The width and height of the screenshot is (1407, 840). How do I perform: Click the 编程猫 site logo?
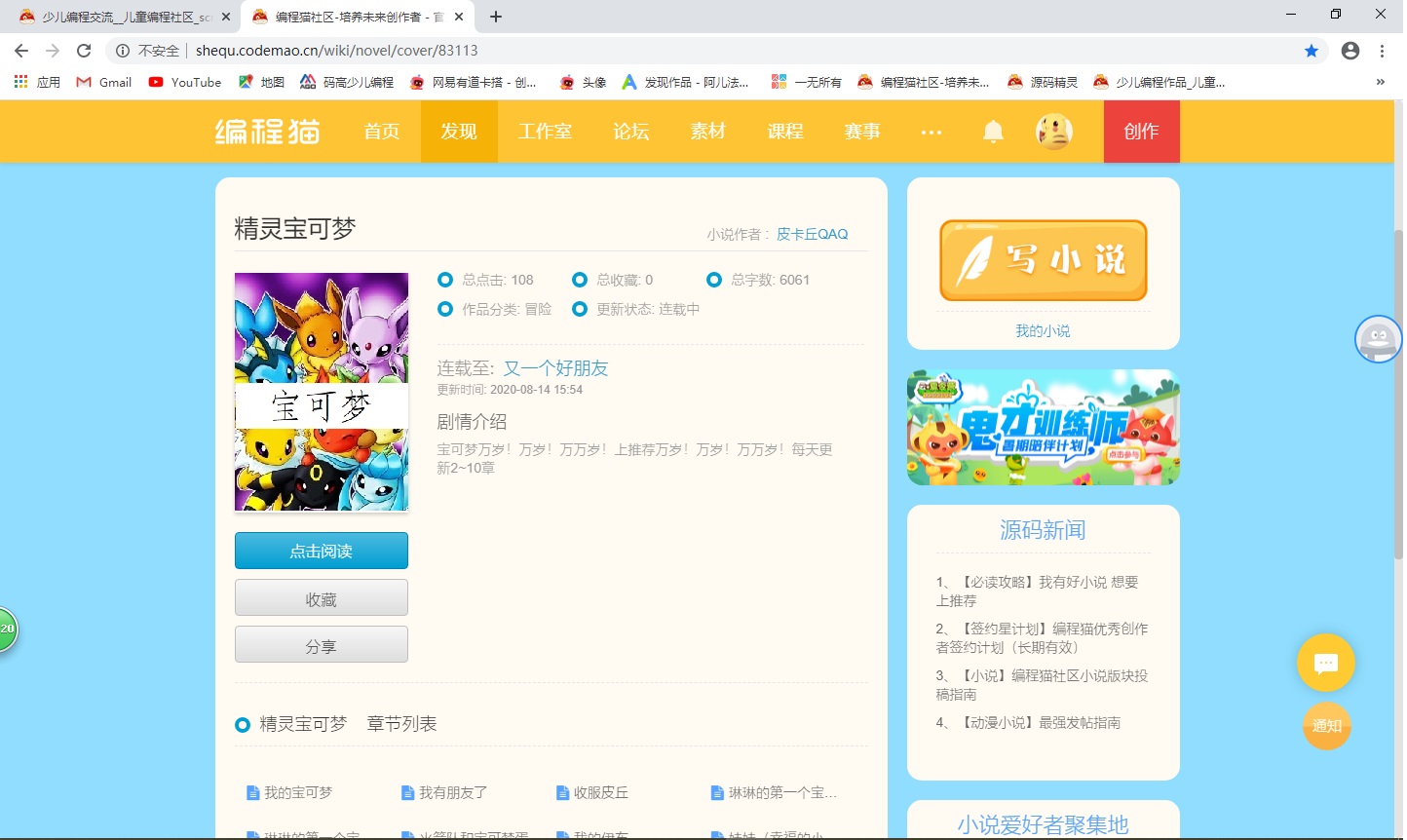point(268,132)
